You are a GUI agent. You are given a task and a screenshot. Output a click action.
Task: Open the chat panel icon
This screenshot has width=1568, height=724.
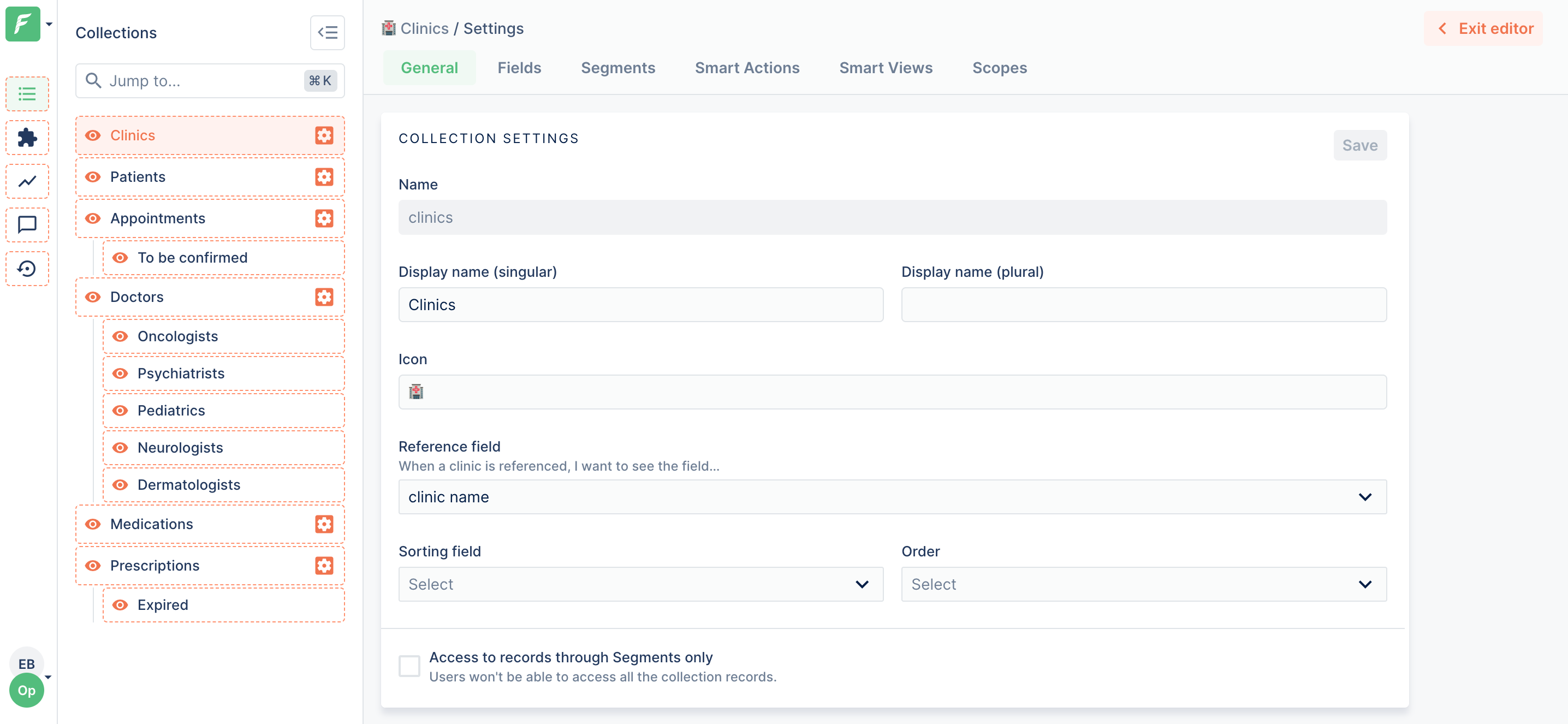point(27,224)
